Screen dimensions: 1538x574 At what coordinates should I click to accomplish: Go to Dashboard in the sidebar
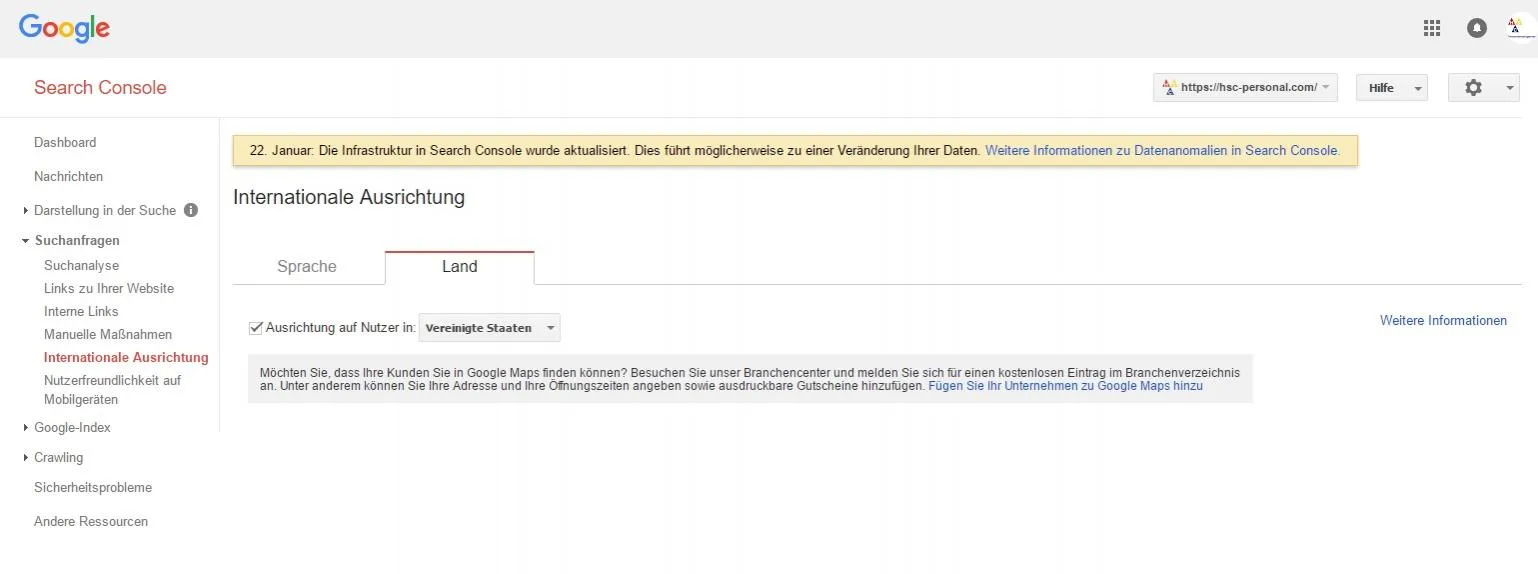pos(65,142)
